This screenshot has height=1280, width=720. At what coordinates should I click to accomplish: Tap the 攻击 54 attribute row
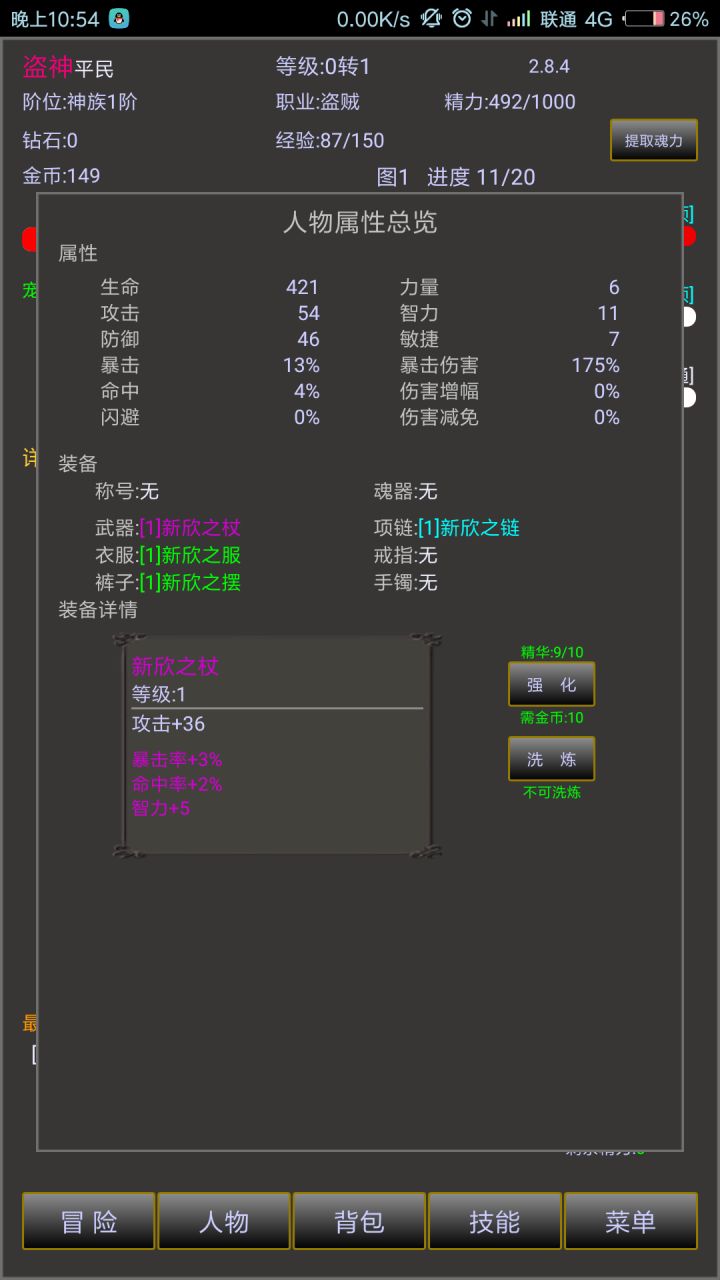coord(210,313)
